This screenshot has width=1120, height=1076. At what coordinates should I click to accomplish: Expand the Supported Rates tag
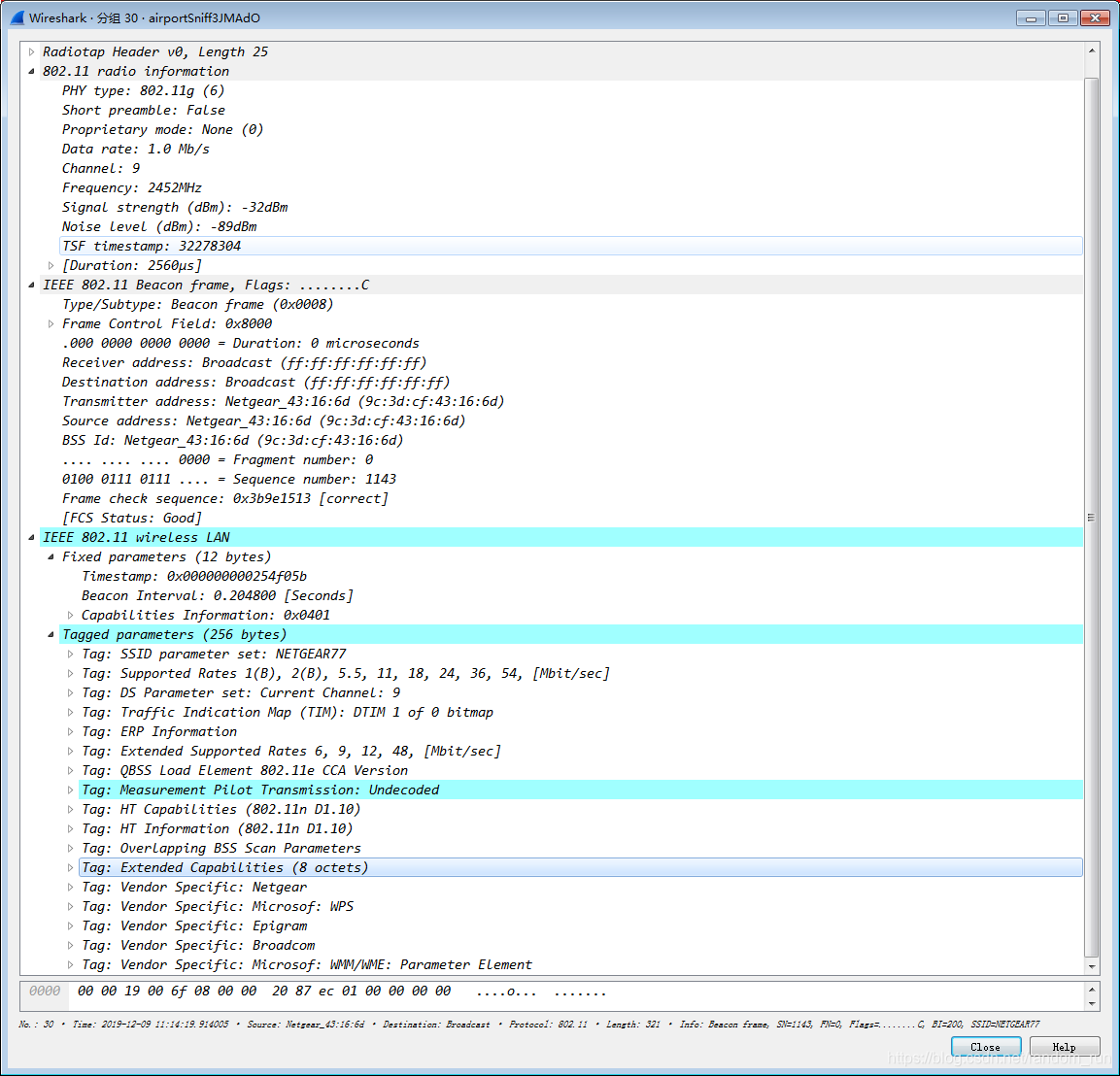pyautogui.click(x=70, y=673)
